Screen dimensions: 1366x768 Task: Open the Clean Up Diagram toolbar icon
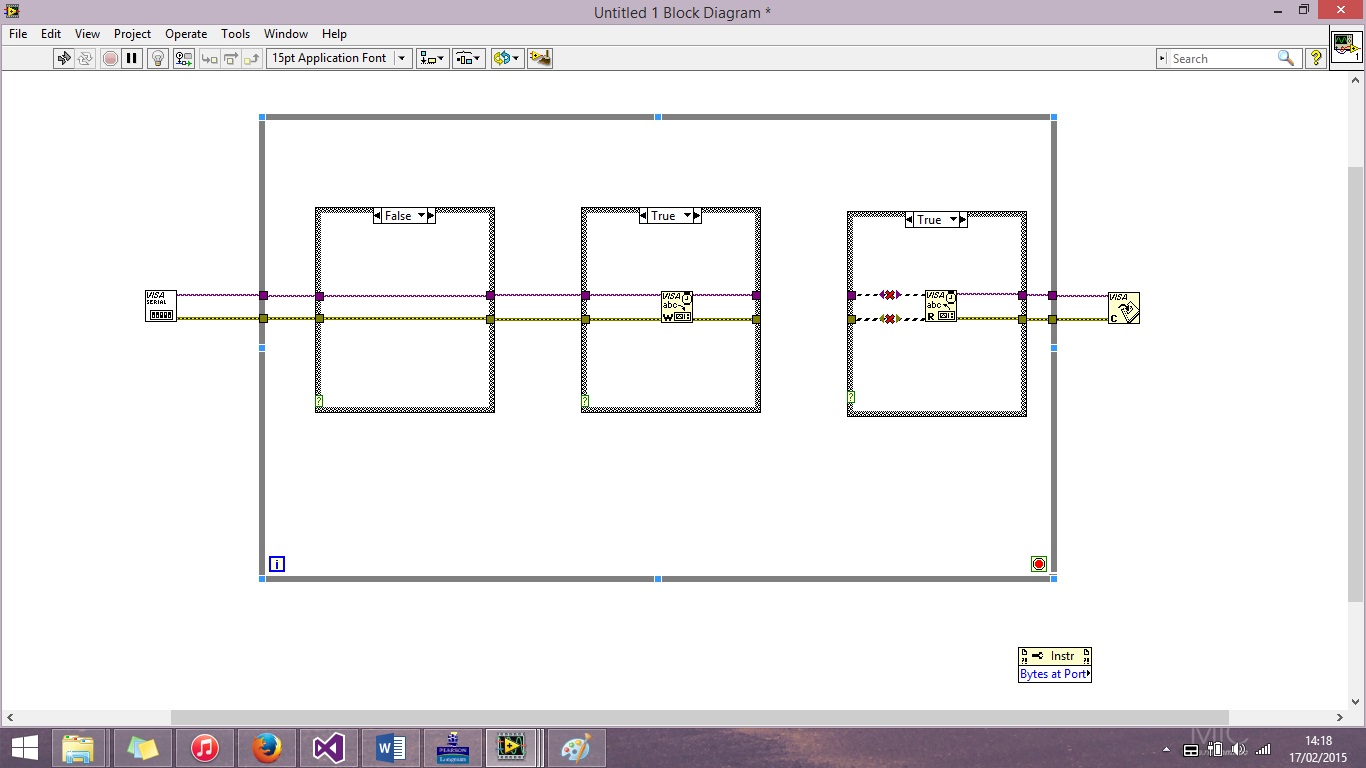tap(540, 58)
